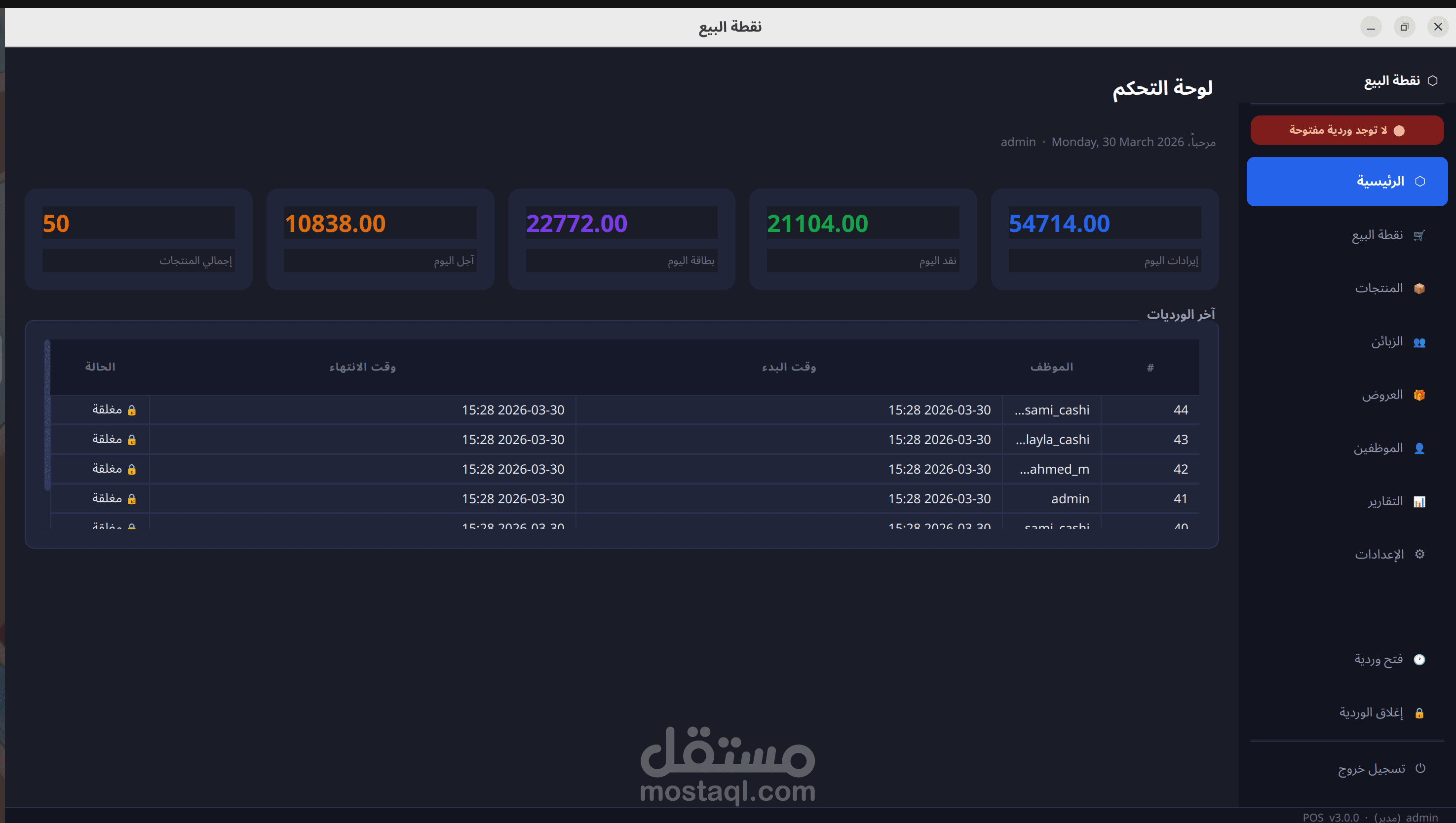Click the shopping cart icon for نقطة البيع

click(1418, 235)
